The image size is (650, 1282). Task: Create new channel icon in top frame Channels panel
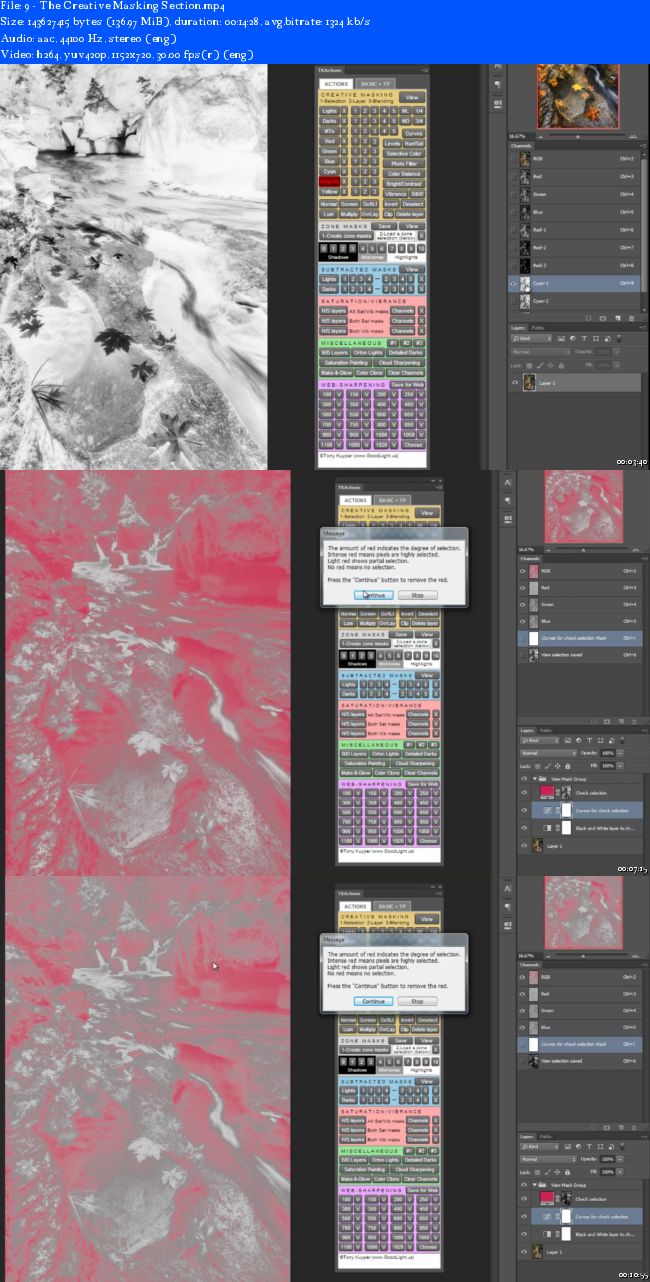[x=618, y=318]
